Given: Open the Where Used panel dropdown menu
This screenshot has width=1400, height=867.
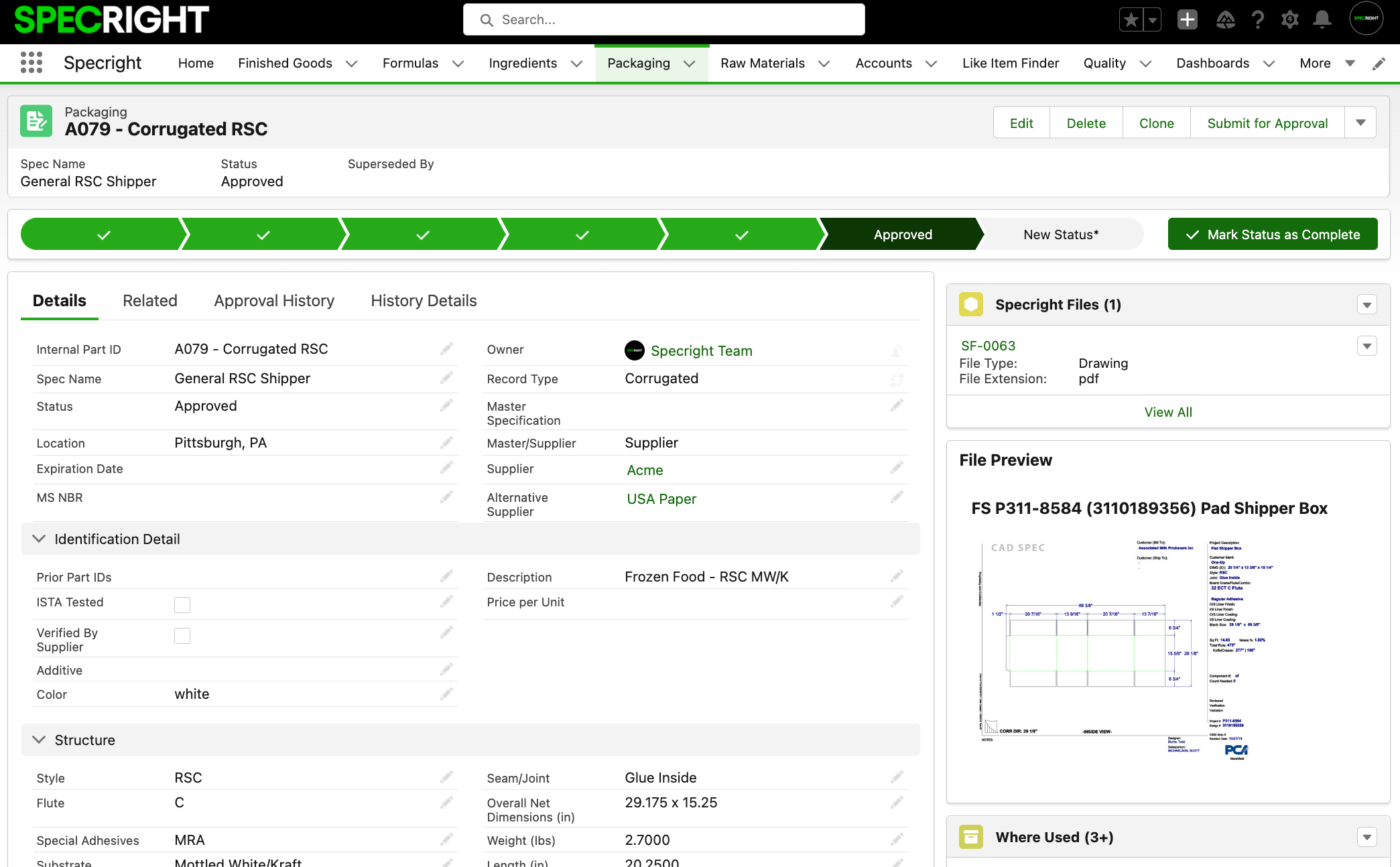Looking at the screenshot, I should 1366,837.
